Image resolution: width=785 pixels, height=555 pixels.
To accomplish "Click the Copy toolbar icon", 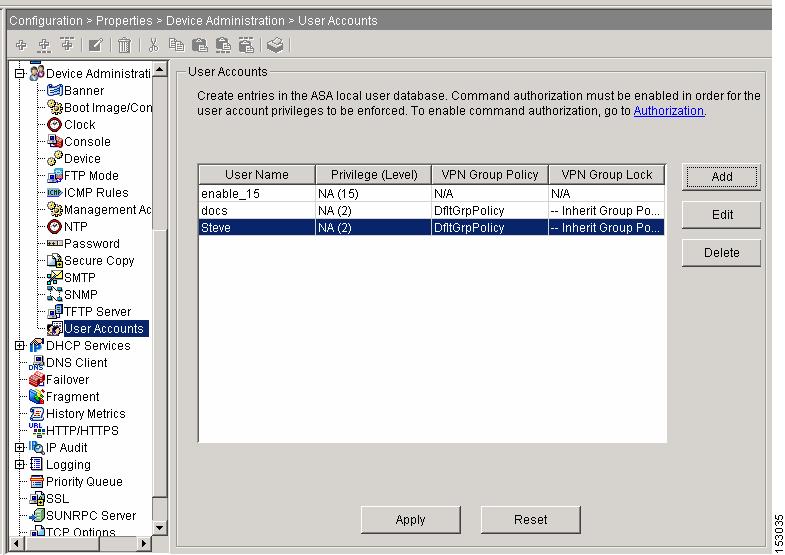I will point(176,45).
